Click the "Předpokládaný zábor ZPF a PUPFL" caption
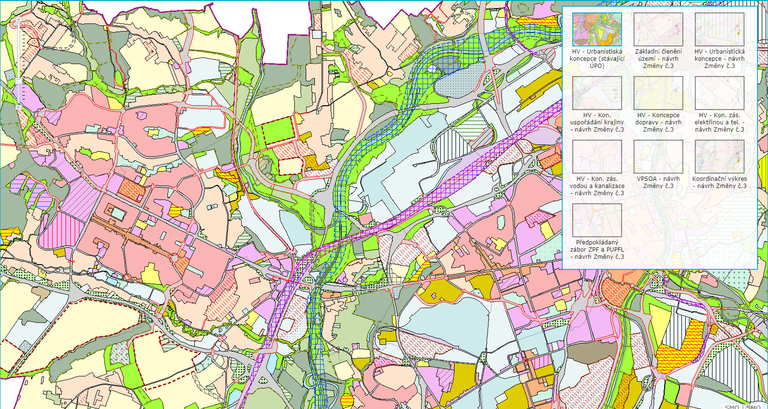 pyautogui.click(x=597, y=250)
